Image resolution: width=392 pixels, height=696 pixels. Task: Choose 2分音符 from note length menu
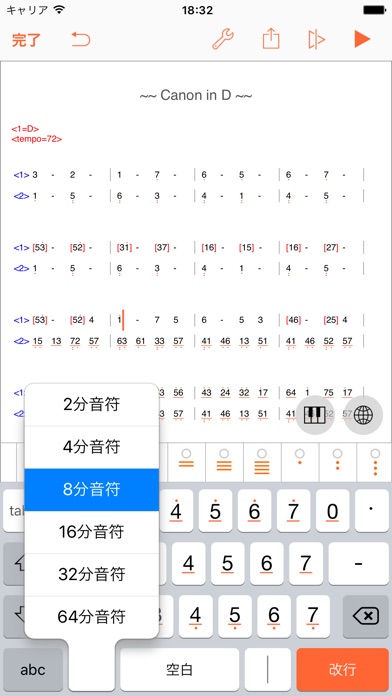pyautogui.click(x=91, y=404)
